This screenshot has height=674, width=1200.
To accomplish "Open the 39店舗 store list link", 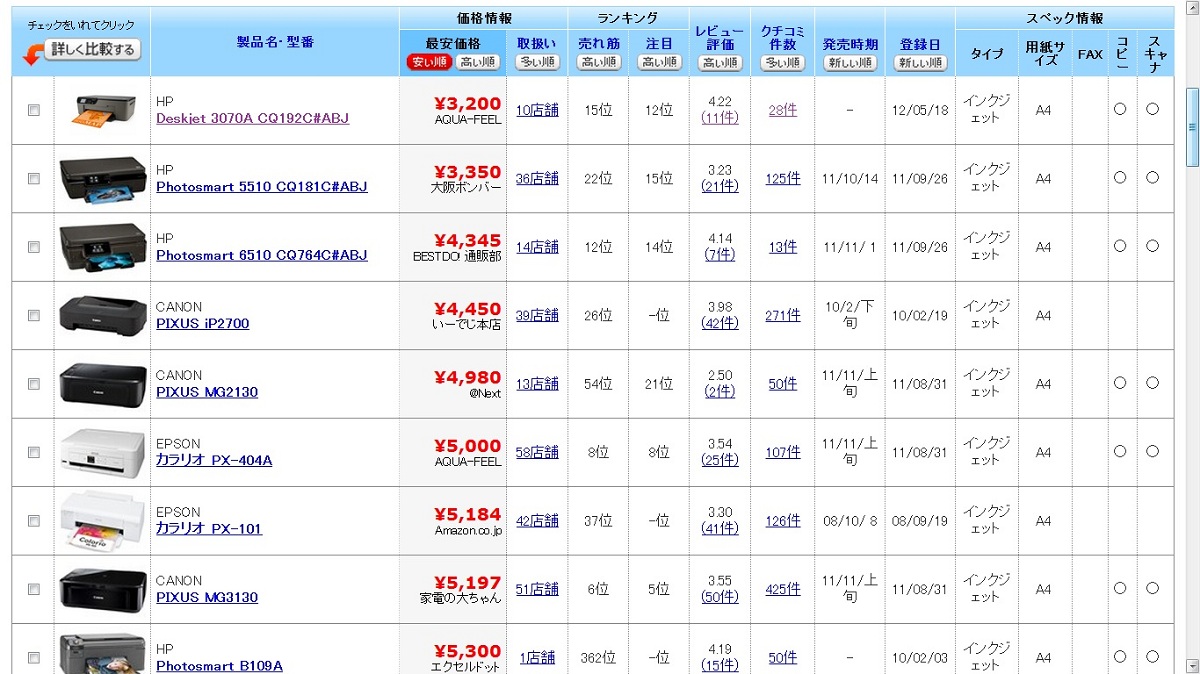I will pyautogui.click(x=537, y=315).
